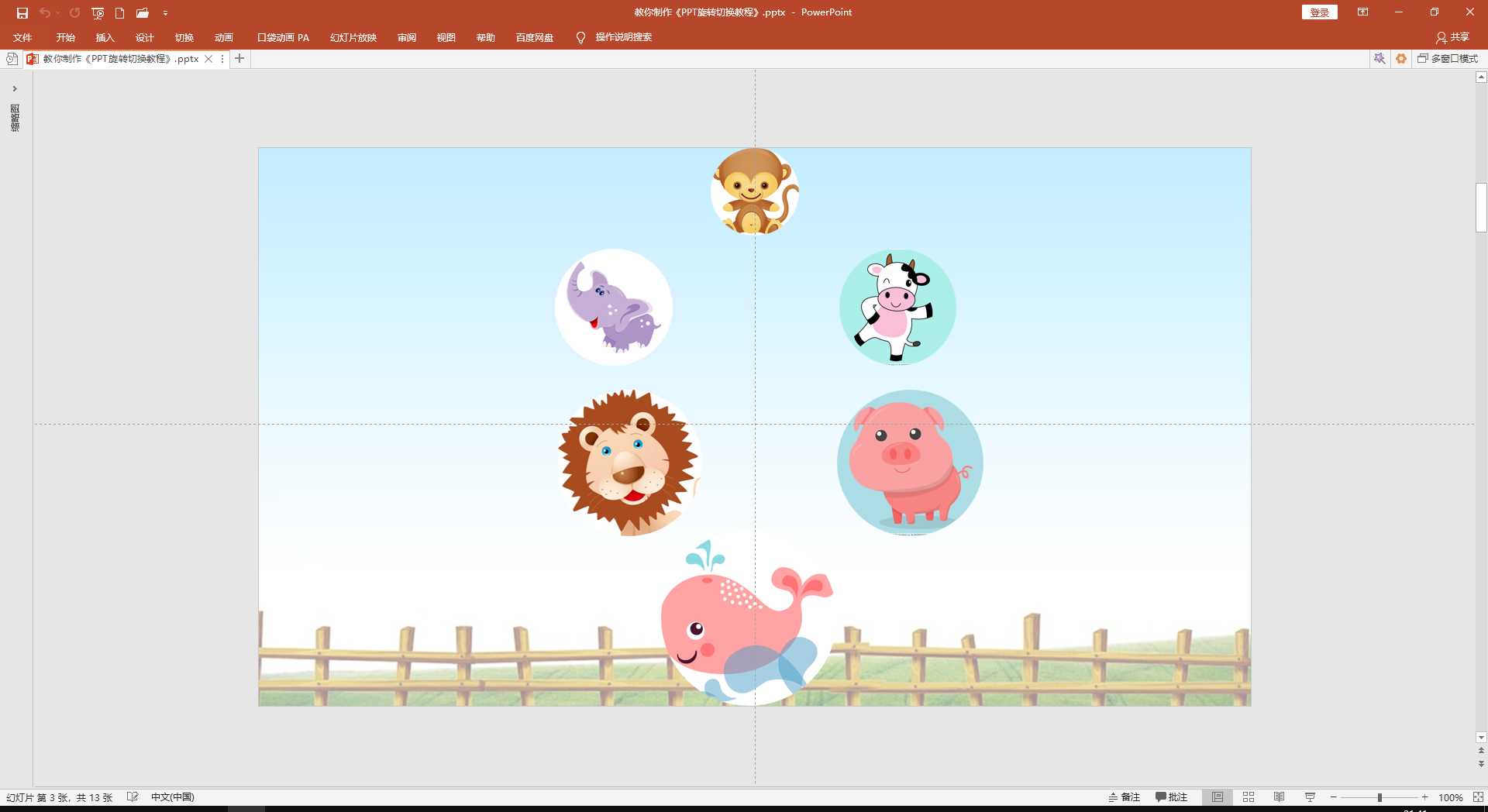Switch to Slide Sorter view icon
The height and width of the screenshot is (812, 1488).
click(x=1249, y=797)
